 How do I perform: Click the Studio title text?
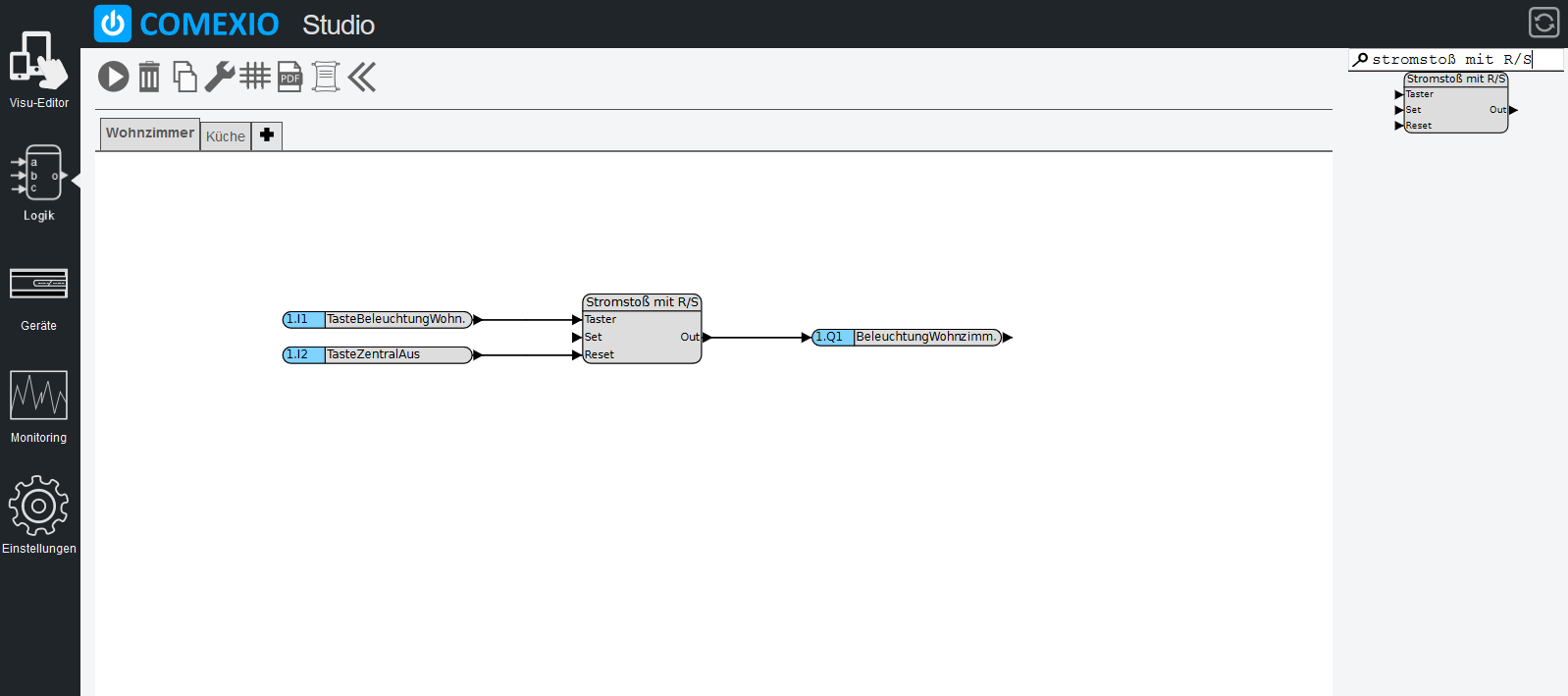coord(339,25)
